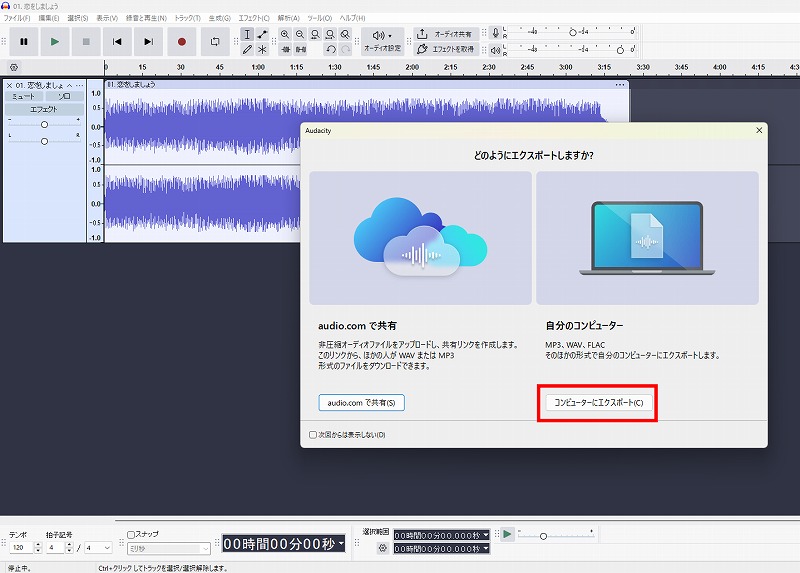Image resolution: width=800 pixels, height=573 pixels.
Task: Select the Envelope tool
Action: [262, 34]
